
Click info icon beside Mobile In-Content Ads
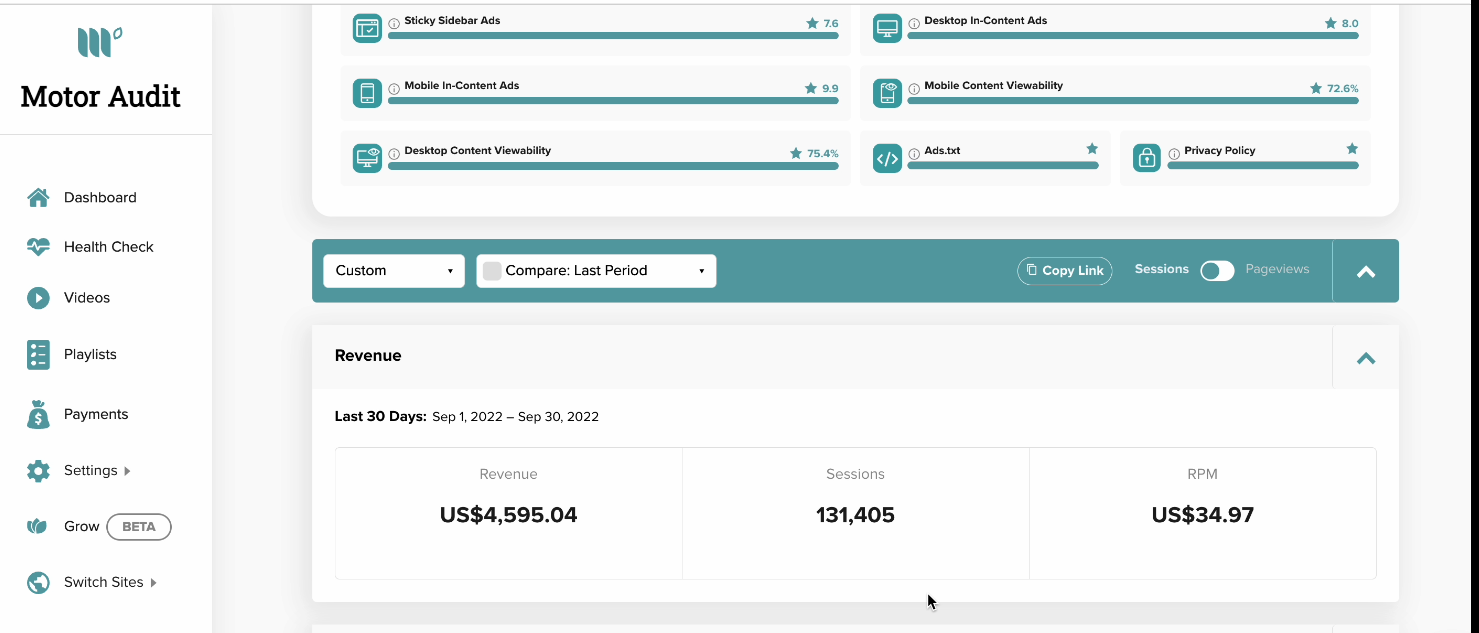click(x=394, y=88)
